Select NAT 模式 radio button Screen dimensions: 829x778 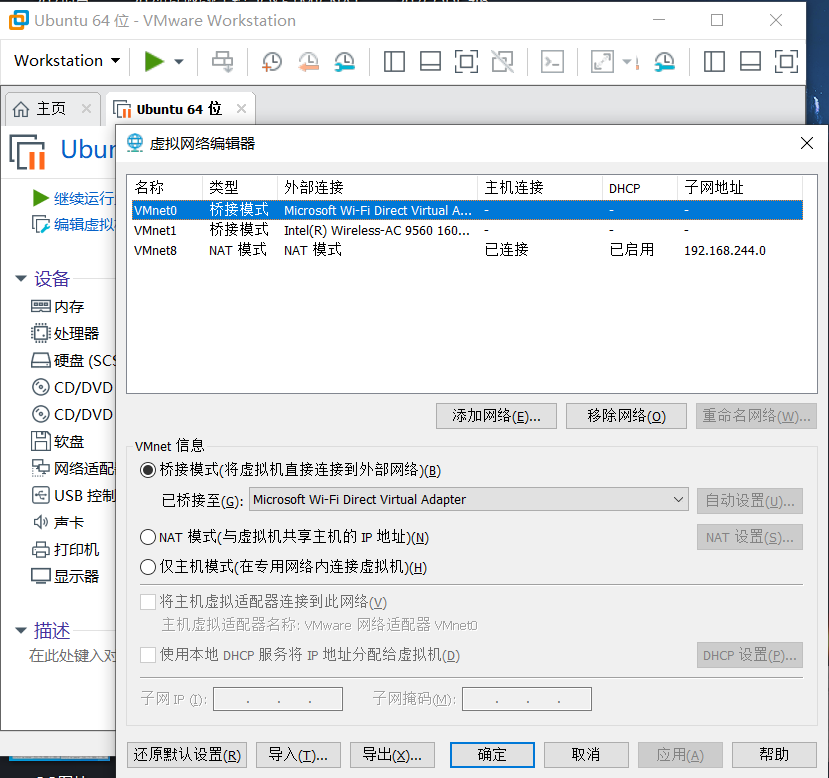click(x=148, y=538)
